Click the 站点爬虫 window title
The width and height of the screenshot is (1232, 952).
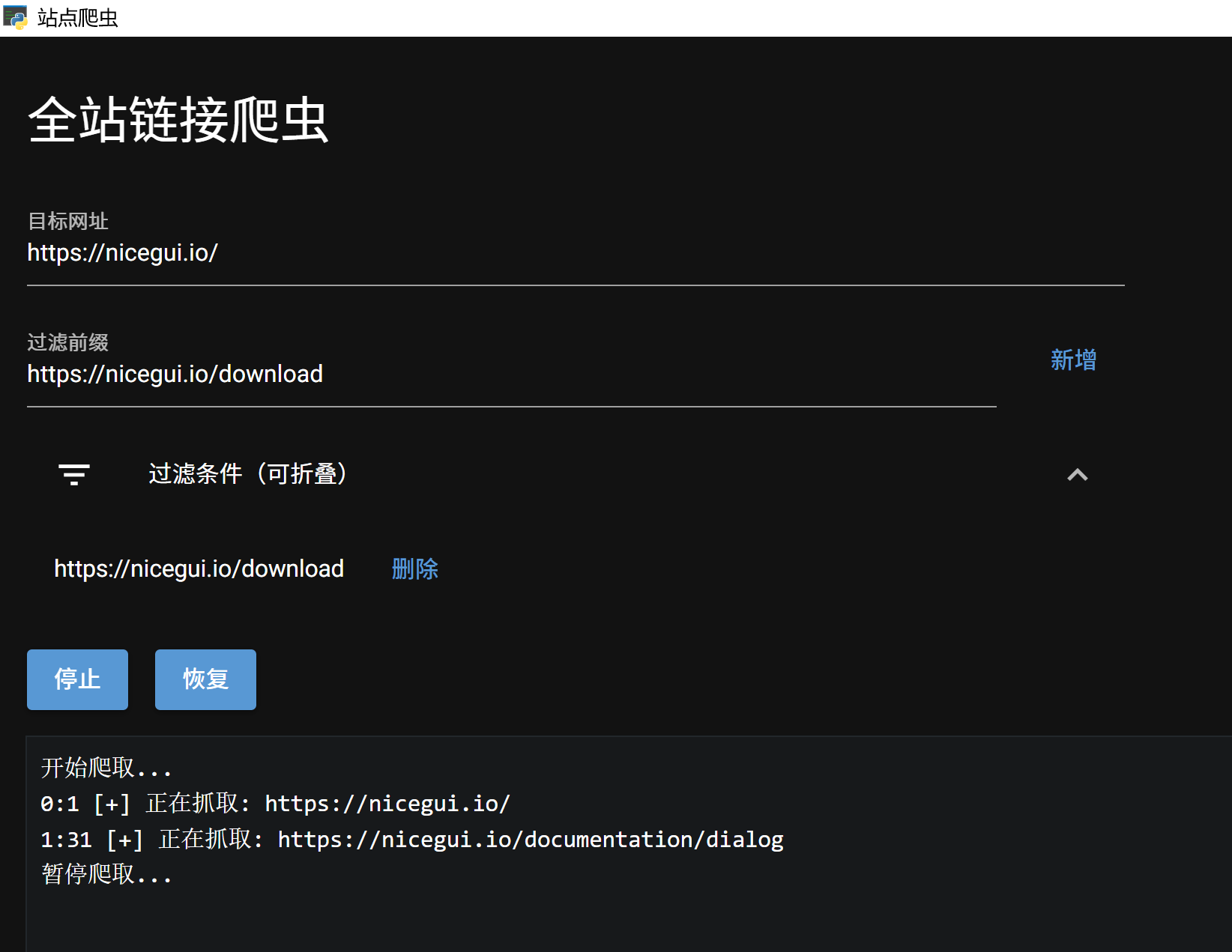tap(78, 18)
